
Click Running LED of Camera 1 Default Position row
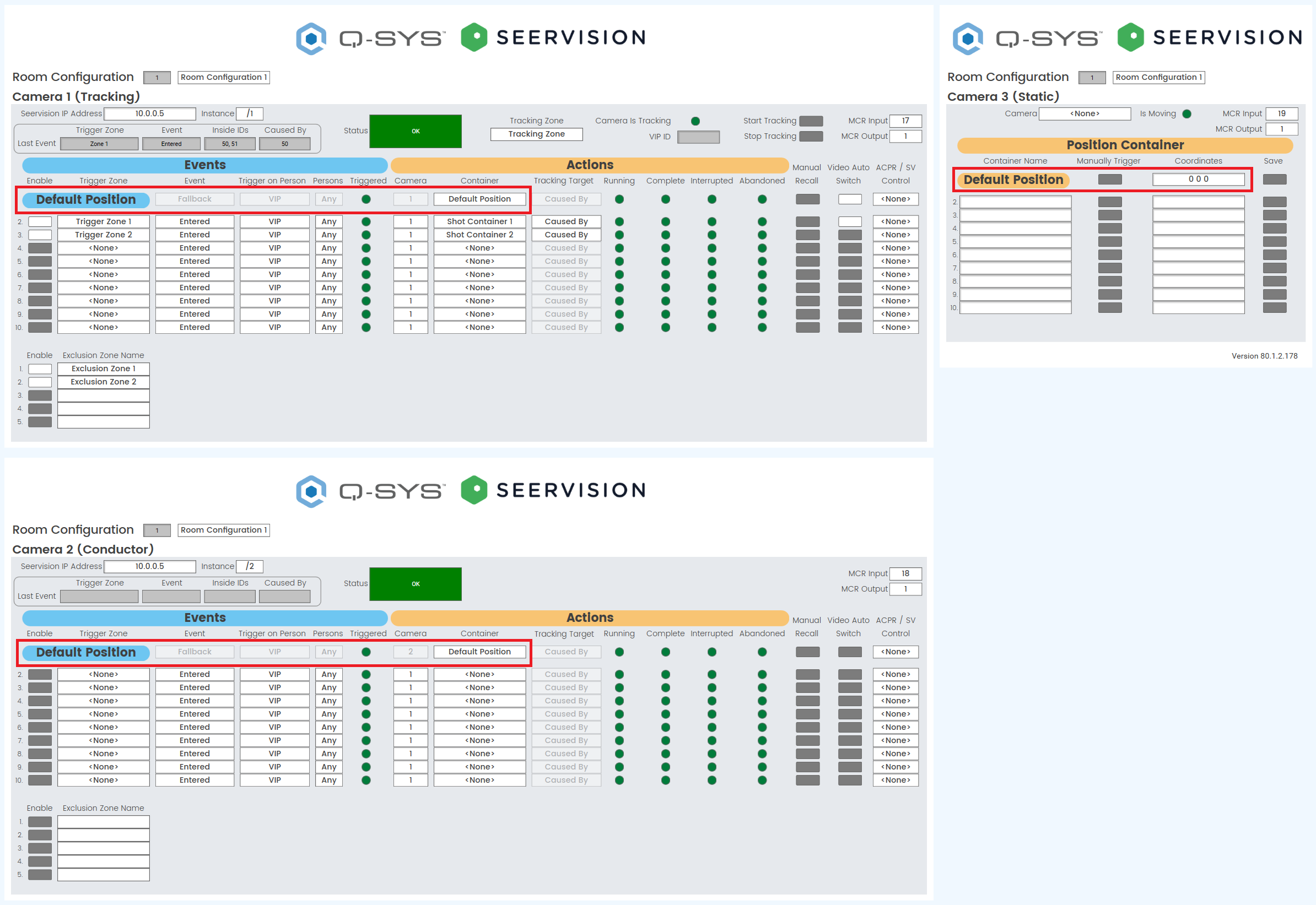(619, 199)
